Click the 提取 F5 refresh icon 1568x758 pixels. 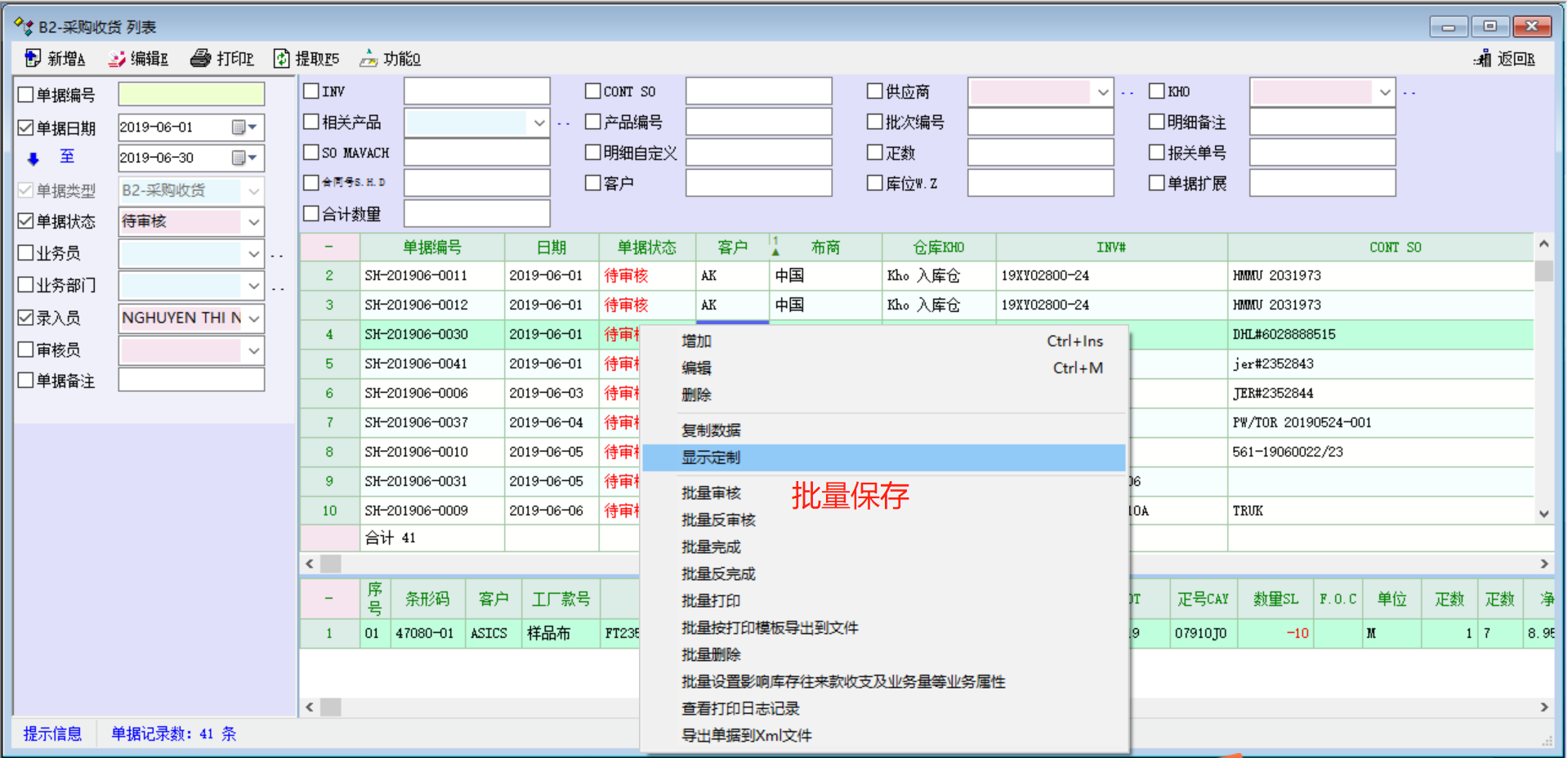point(281,58)
